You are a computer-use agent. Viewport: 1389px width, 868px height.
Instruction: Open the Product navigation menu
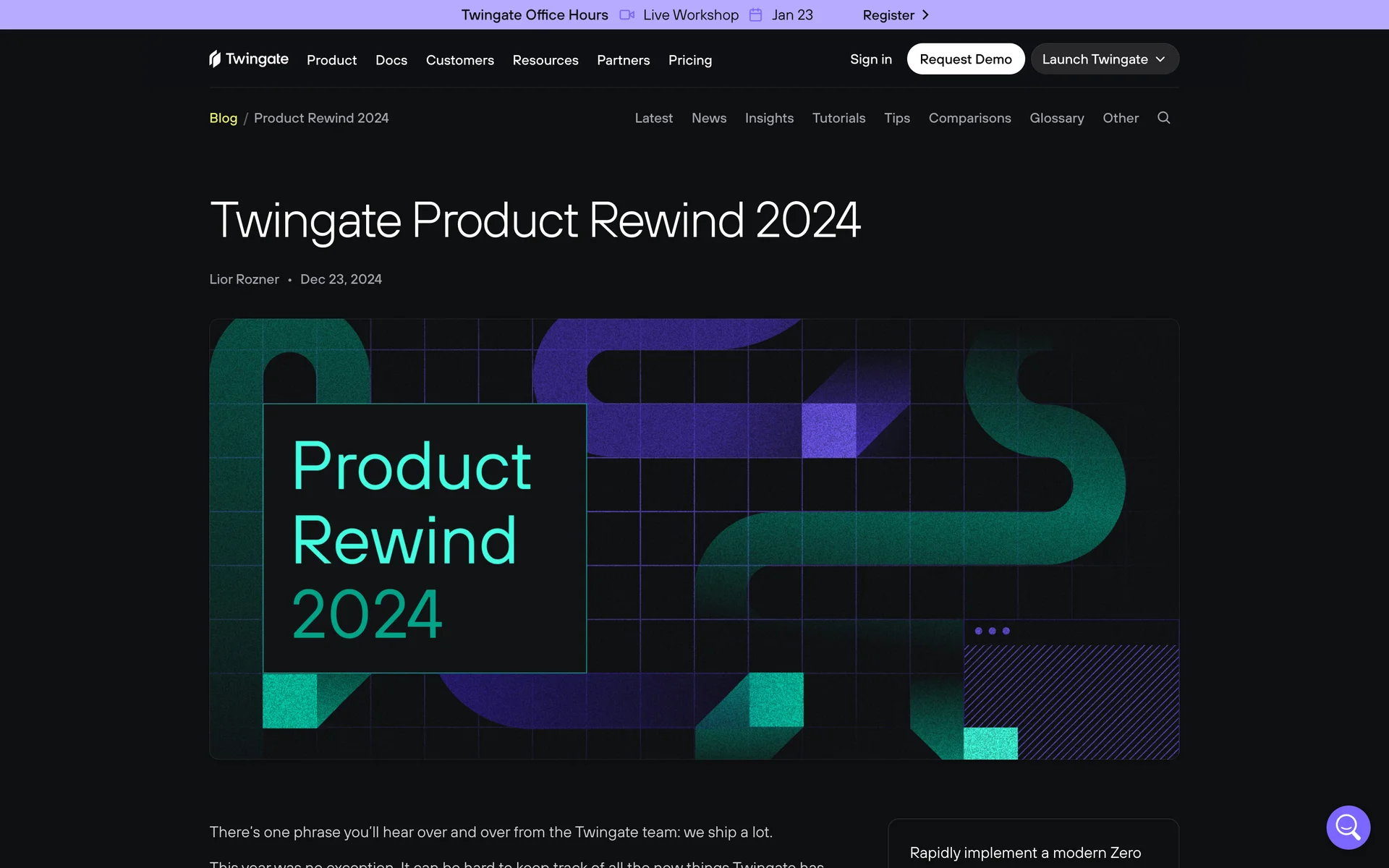[x=331, y=60]
